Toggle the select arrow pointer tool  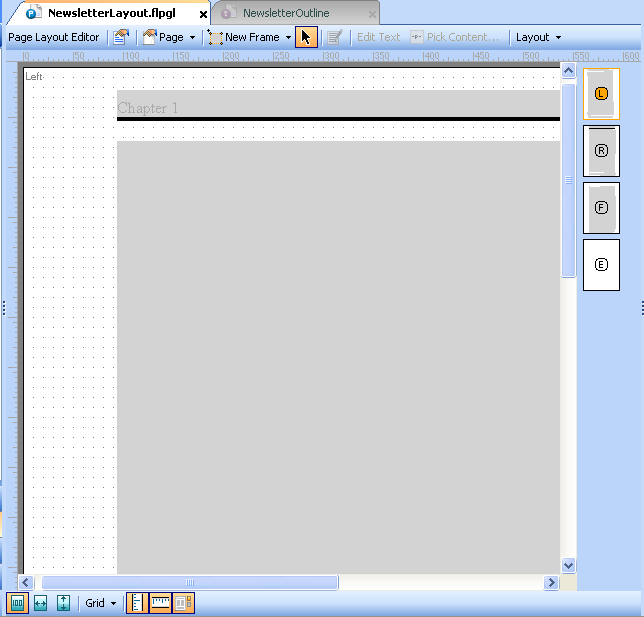point(306,37)
